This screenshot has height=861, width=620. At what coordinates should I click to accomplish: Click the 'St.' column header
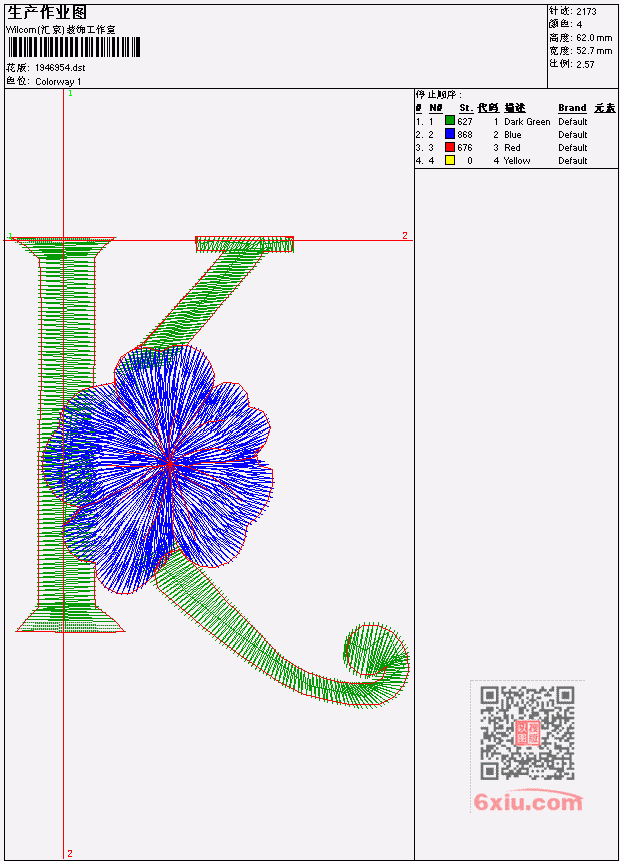(x=466, y=108)
